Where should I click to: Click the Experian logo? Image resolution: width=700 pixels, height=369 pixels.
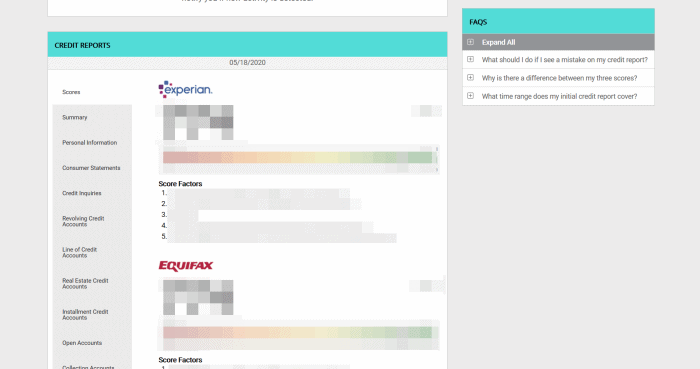(185, 89)
